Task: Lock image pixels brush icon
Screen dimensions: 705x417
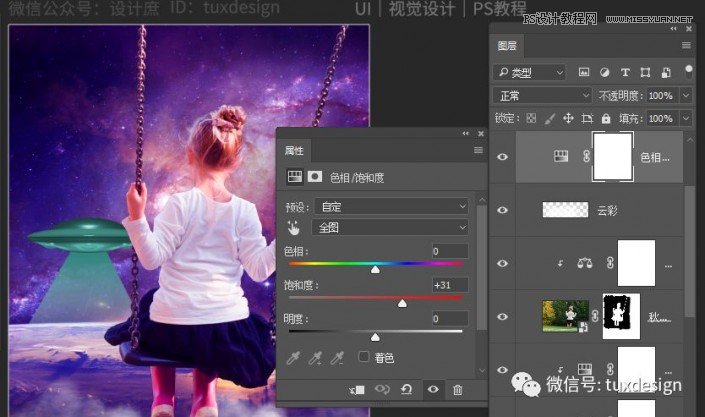Action: point(549,118)
